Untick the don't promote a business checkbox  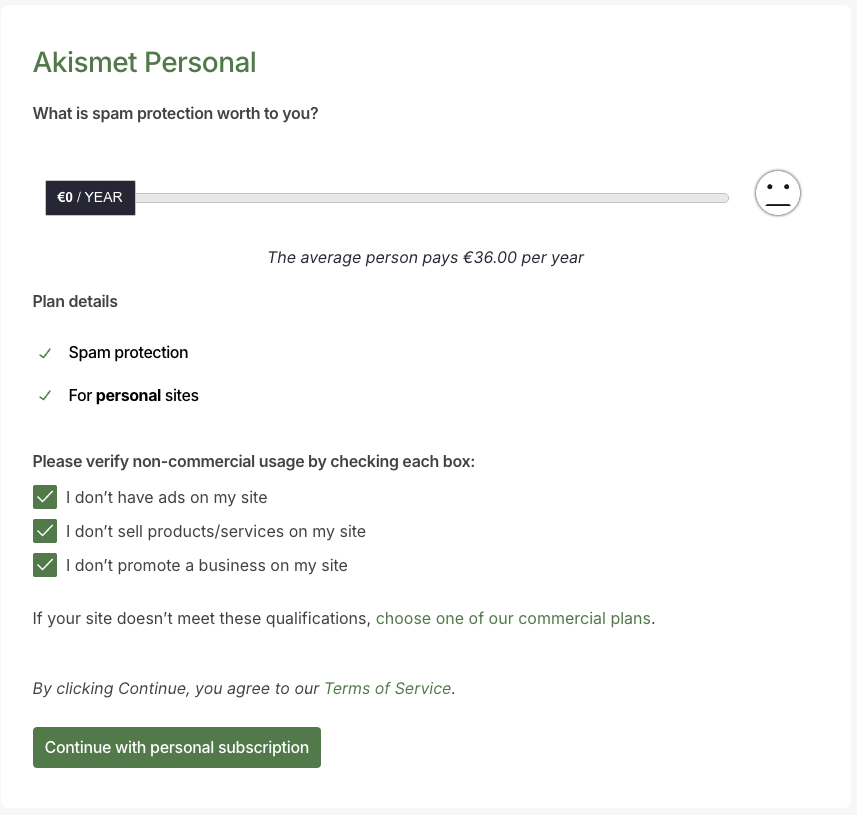coord(45,565)
